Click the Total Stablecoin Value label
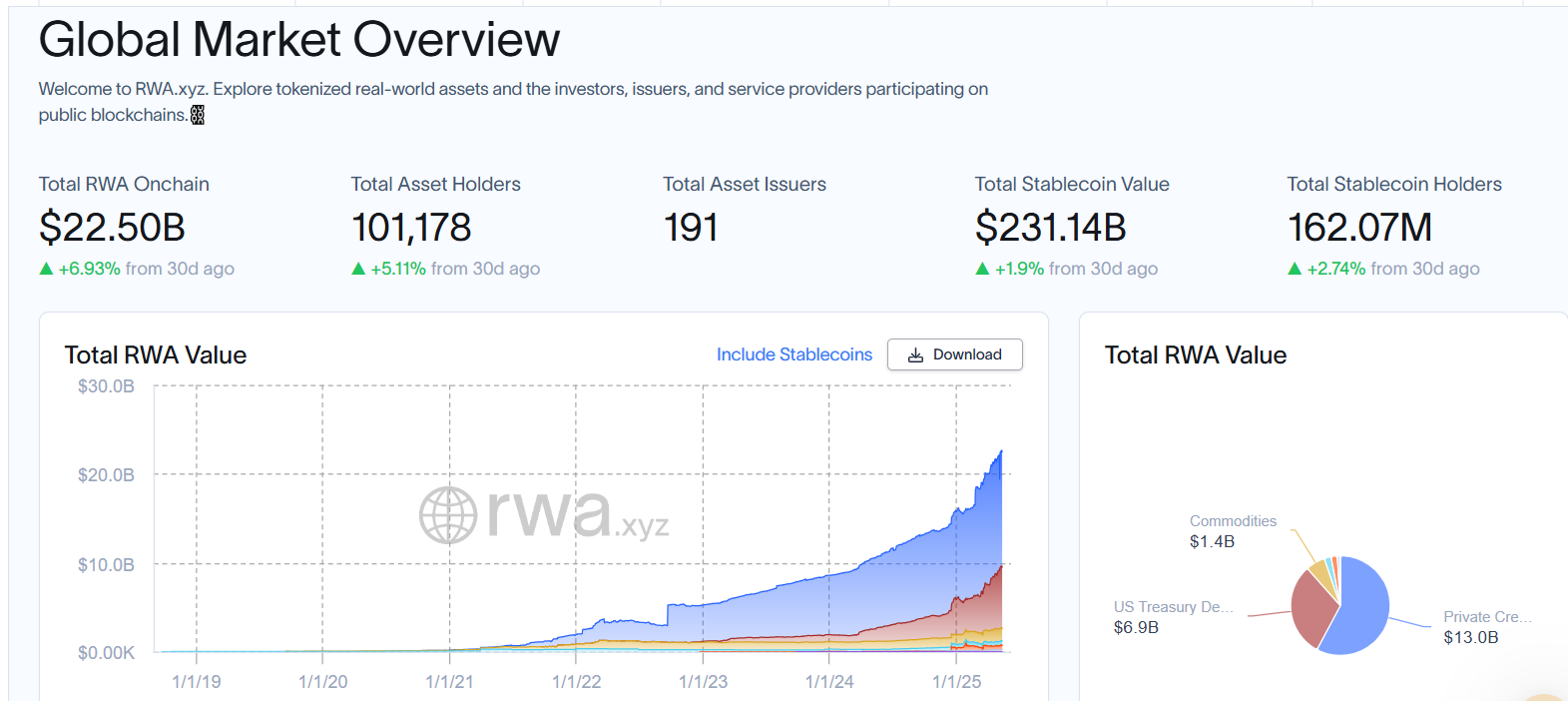The width and height of the screenshot is (1568, 701). click(1072, 184)
